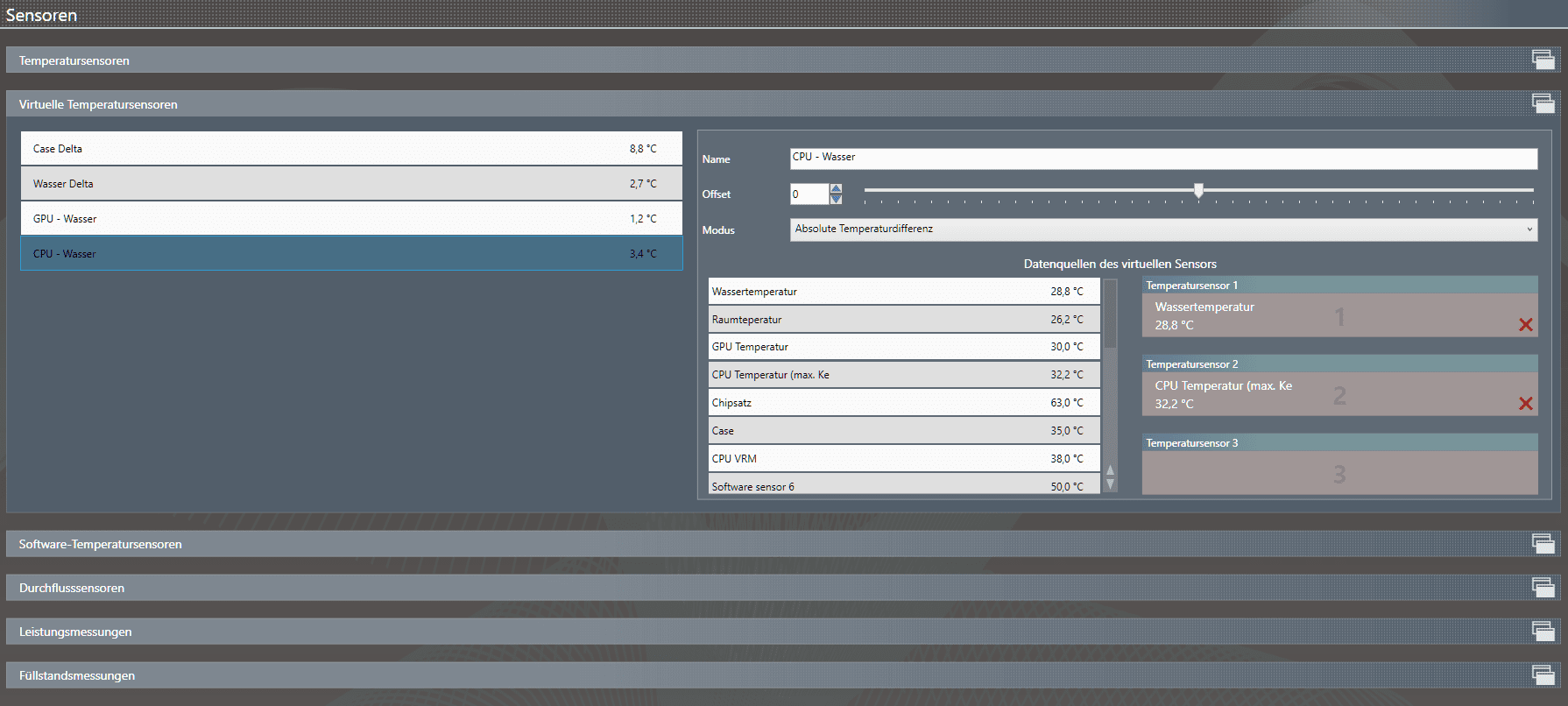Open the Software-Temperatursensoren header
Image resolution: width=1568 pixels, height=706 pixels.
click(x=783, y=544)
